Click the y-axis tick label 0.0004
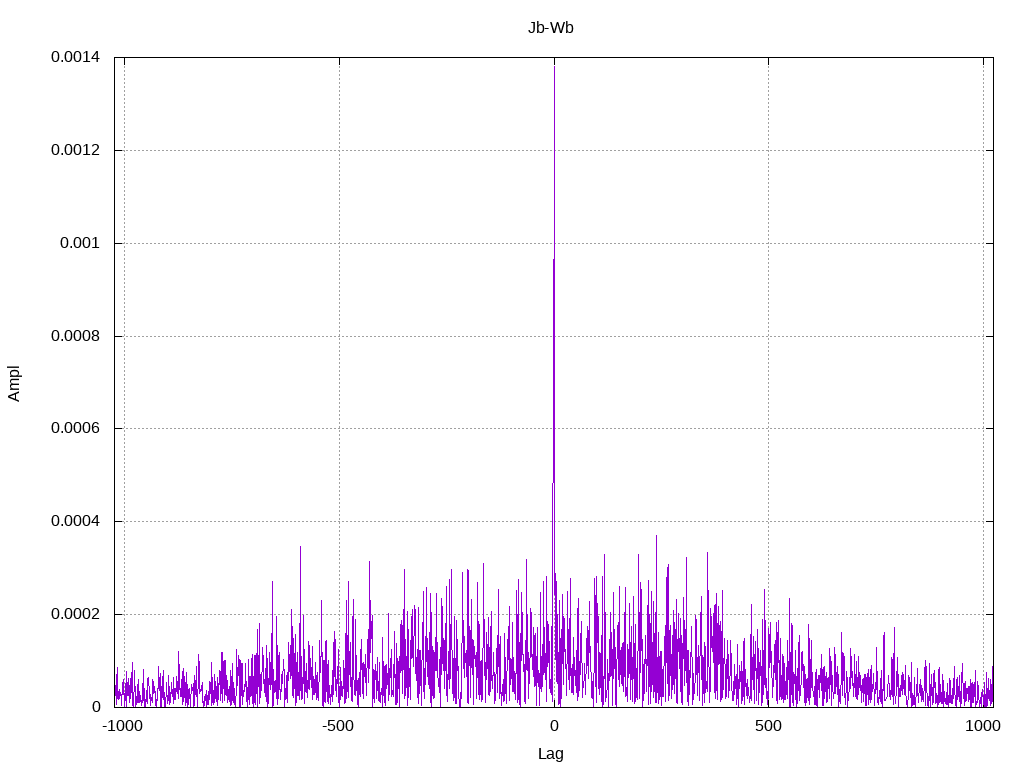This screenshot has height=768, width=1024. [75, 521]
